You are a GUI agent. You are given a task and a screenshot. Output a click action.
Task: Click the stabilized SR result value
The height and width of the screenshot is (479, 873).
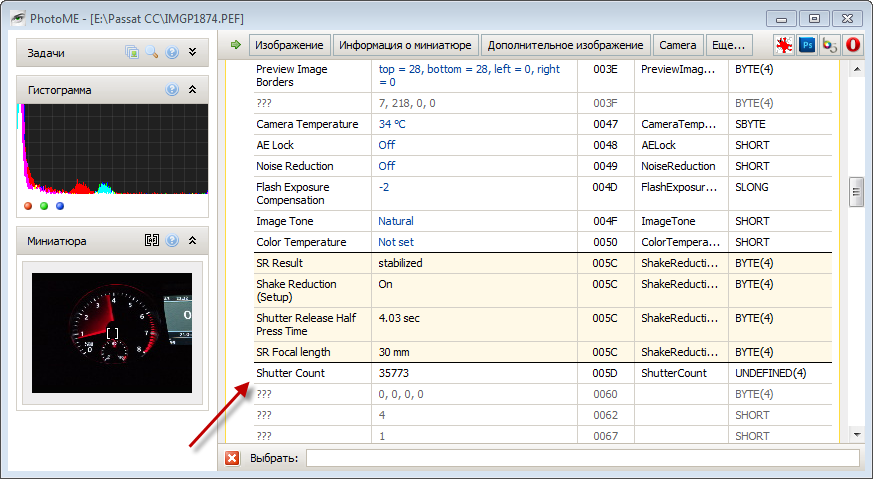point(400,263)
